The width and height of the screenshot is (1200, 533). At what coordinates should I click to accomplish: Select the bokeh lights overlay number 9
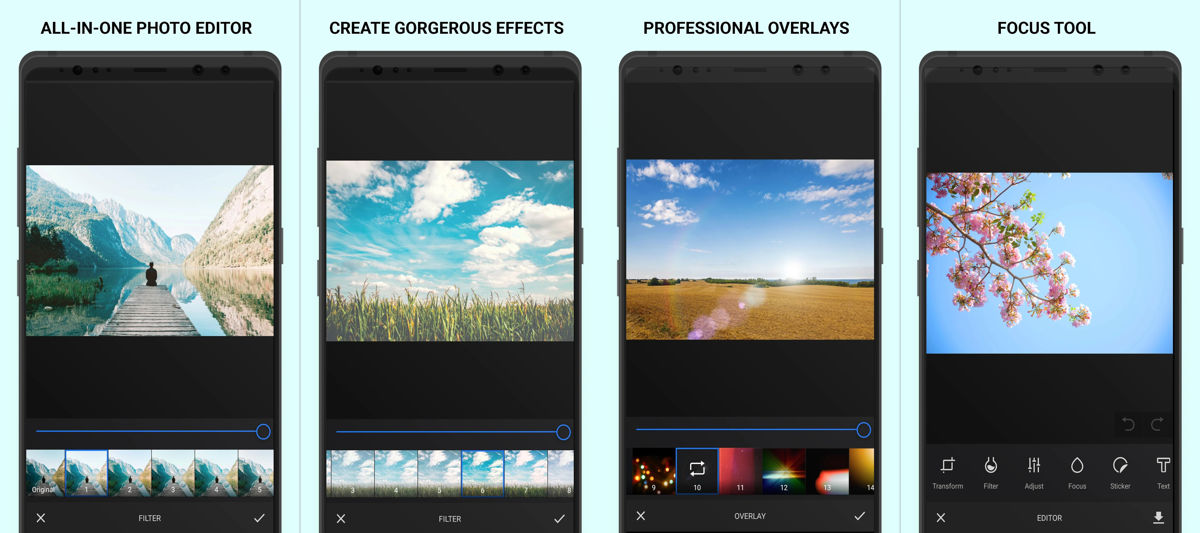[x=653, y=471]
